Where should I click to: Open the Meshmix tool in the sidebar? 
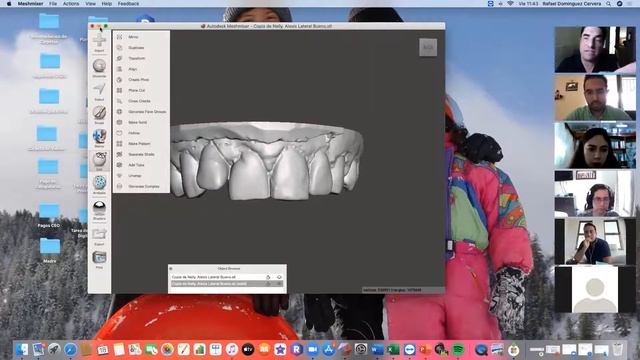click(99, 68)
